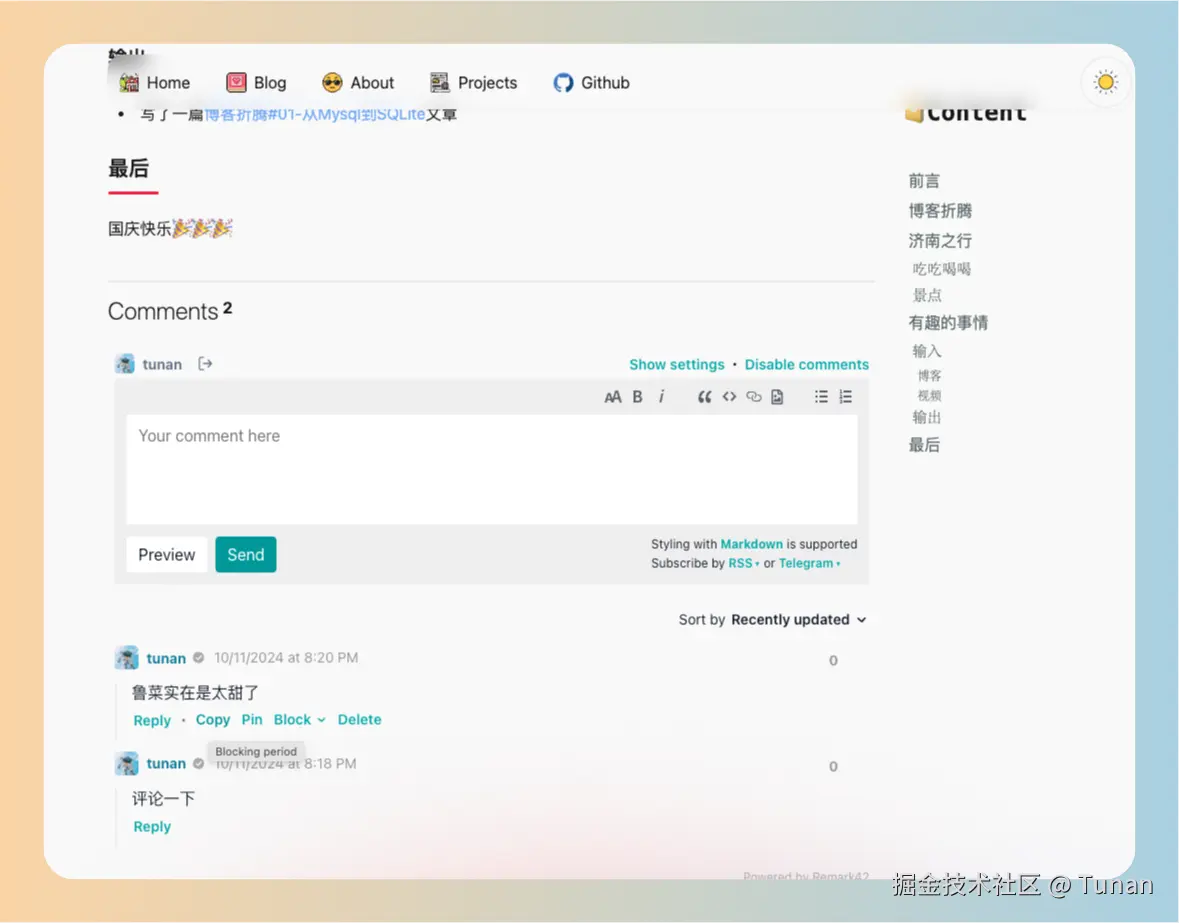Click the Blog heart icon
The width and height of the screenshot is (1179, 923).
(x=236, y=83)
